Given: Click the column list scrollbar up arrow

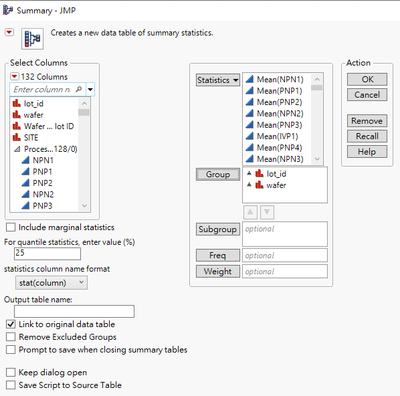Looking at the screenshot, I should (x=84, y=103).
